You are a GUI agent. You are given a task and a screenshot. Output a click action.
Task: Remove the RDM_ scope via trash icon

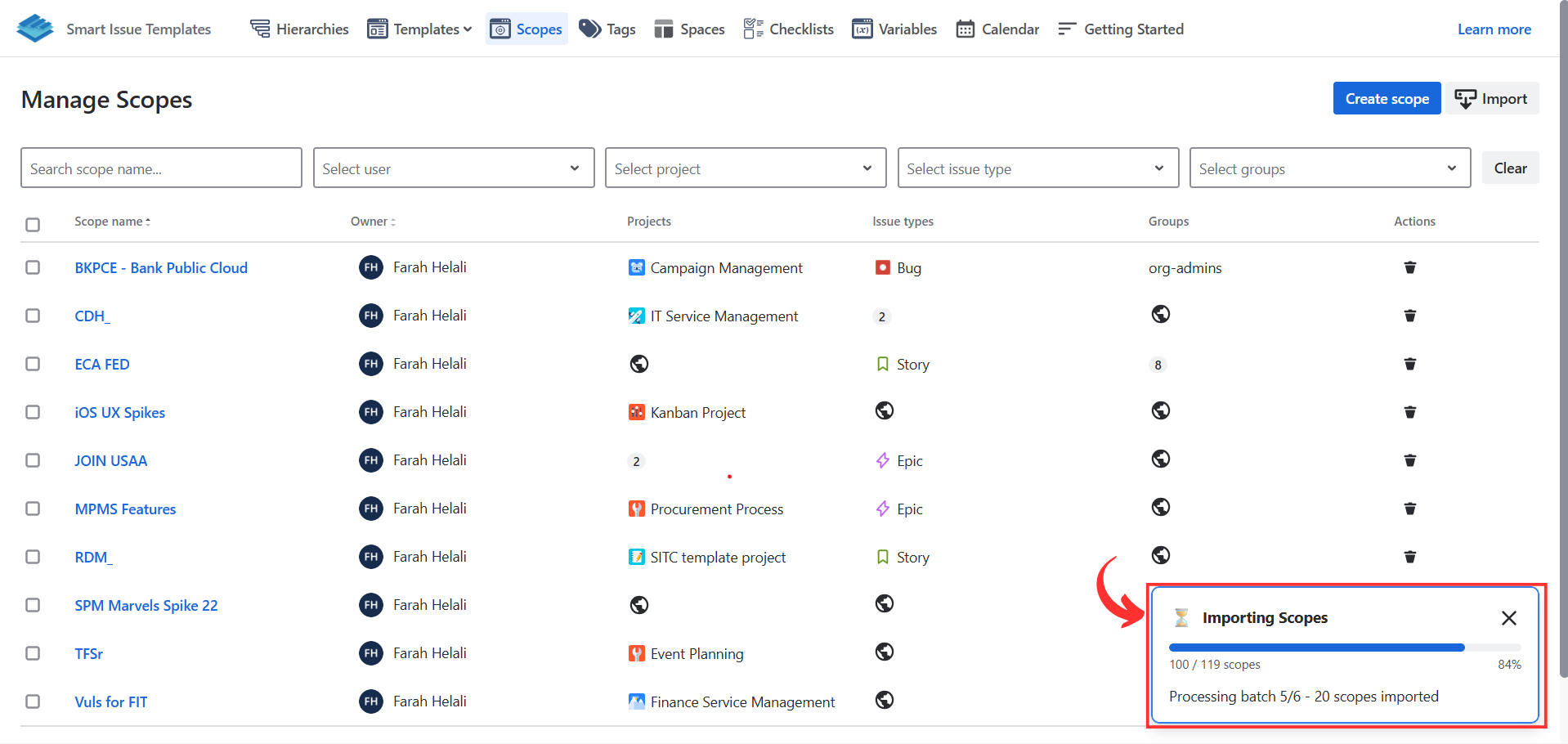(x=1409, y=557)
